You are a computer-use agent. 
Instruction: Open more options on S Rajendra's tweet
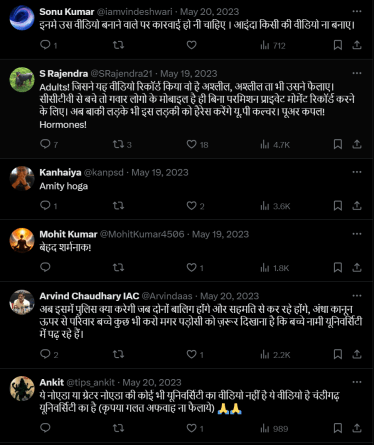pos(357,73)
